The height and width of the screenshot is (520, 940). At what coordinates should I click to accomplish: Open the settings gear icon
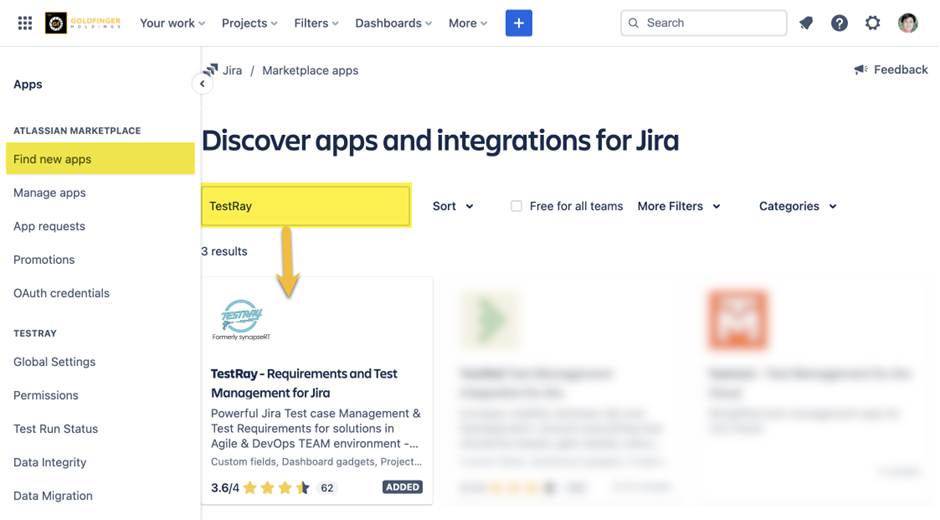pyautogui.click(x=873, y=23)
